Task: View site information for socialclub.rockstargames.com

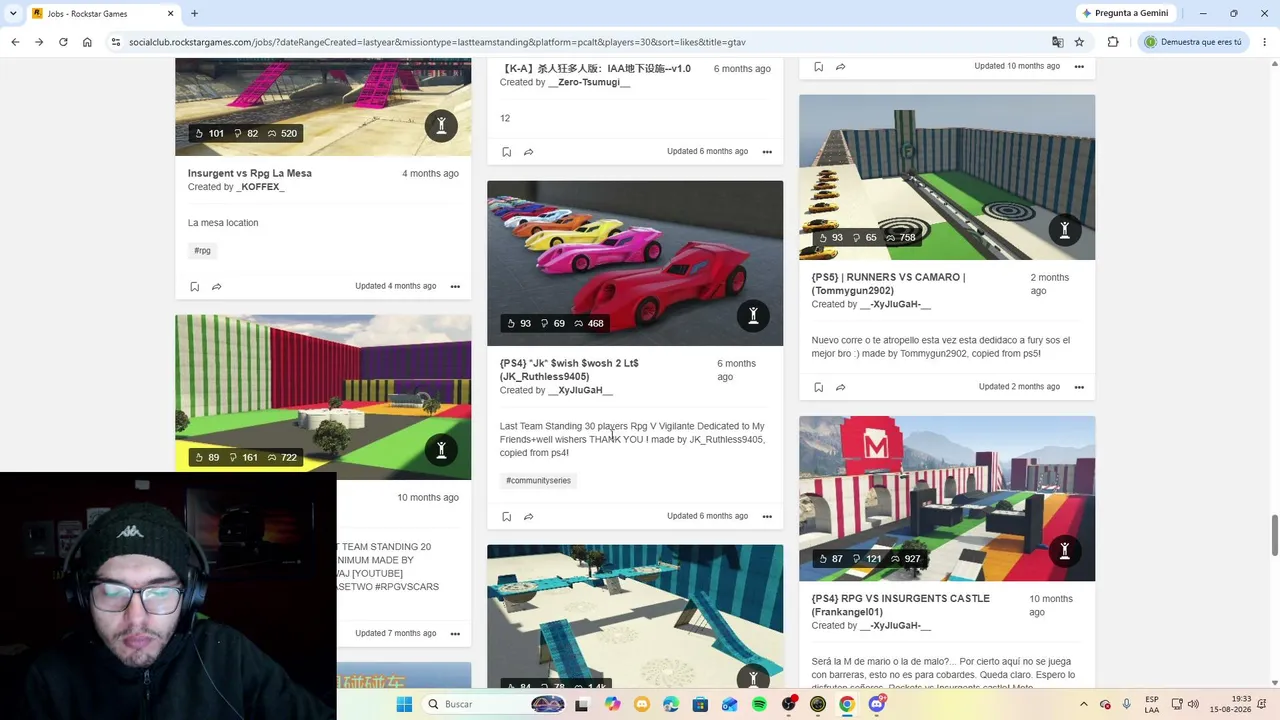Action: pos(116,42)
